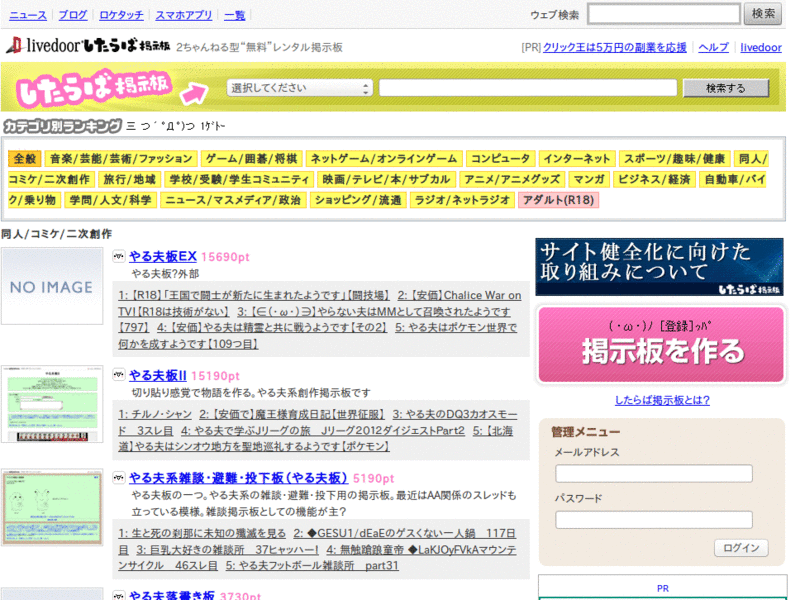Select the アニメ/アニメグッズ category

(511, 179)
